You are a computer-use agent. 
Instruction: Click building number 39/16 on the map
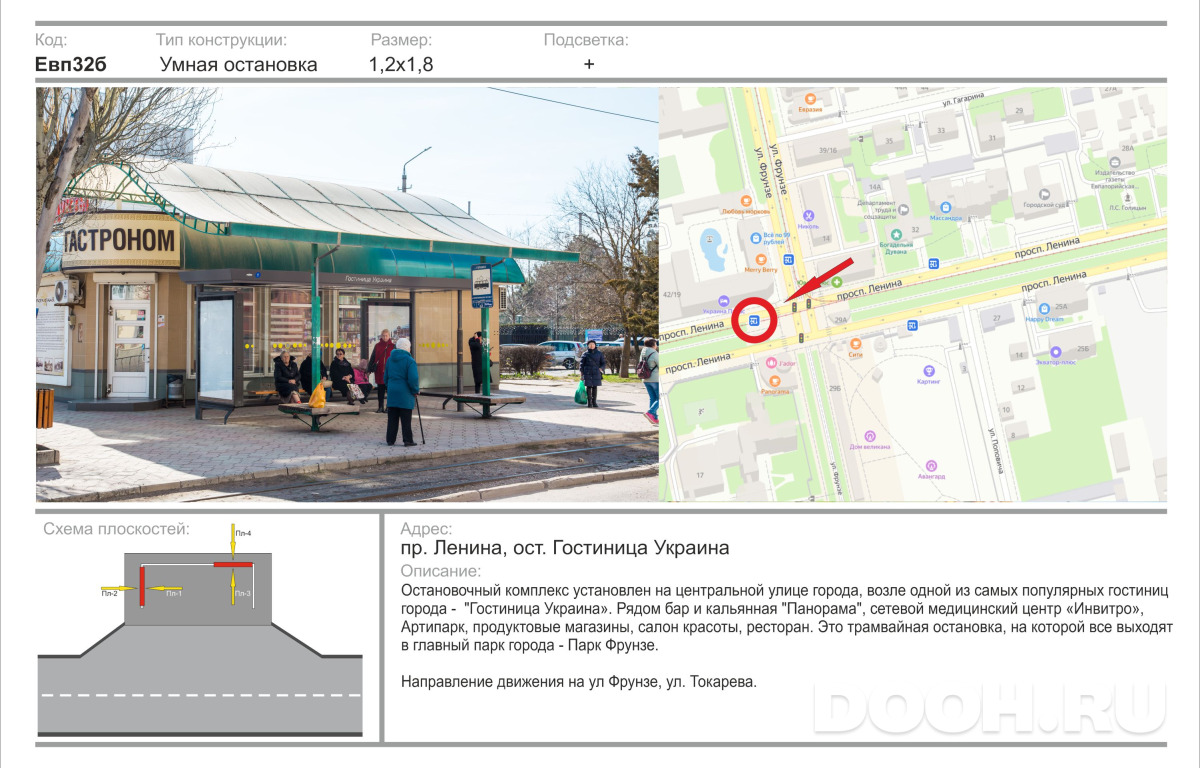coord(827,150)
